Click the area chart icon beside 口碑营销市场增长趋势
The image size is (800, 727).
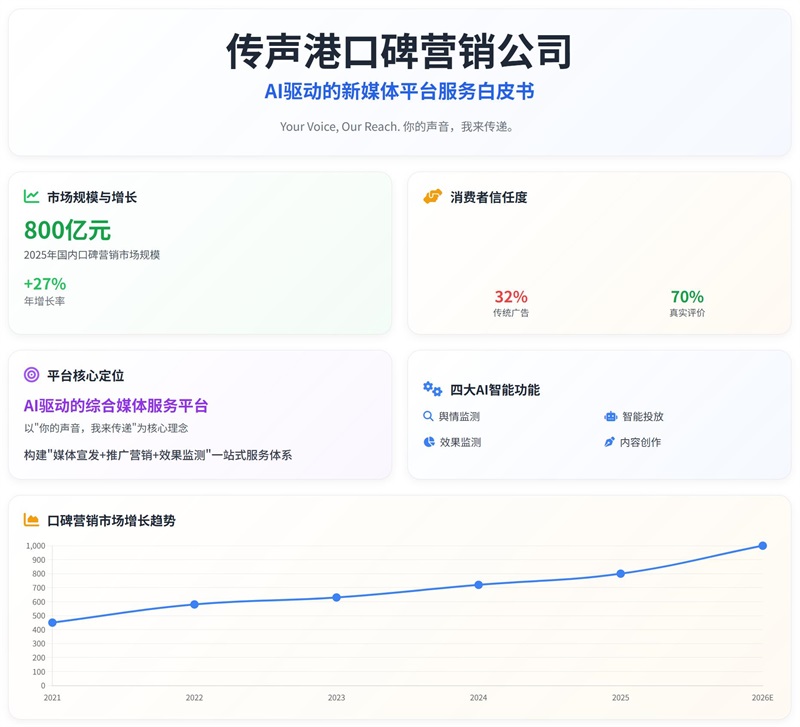point(32,520)
